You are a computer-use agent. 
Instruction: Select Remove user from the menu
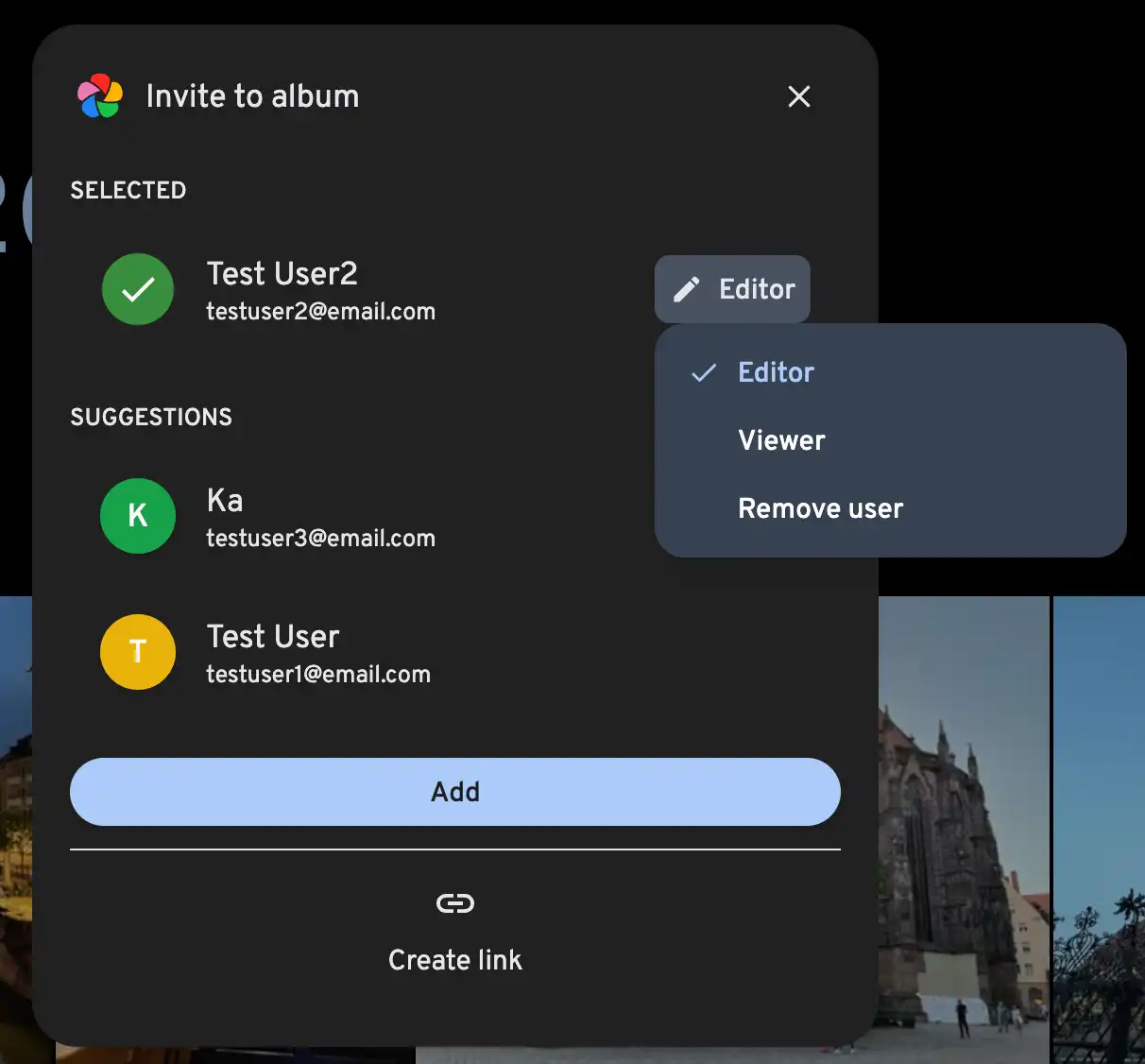820,508
